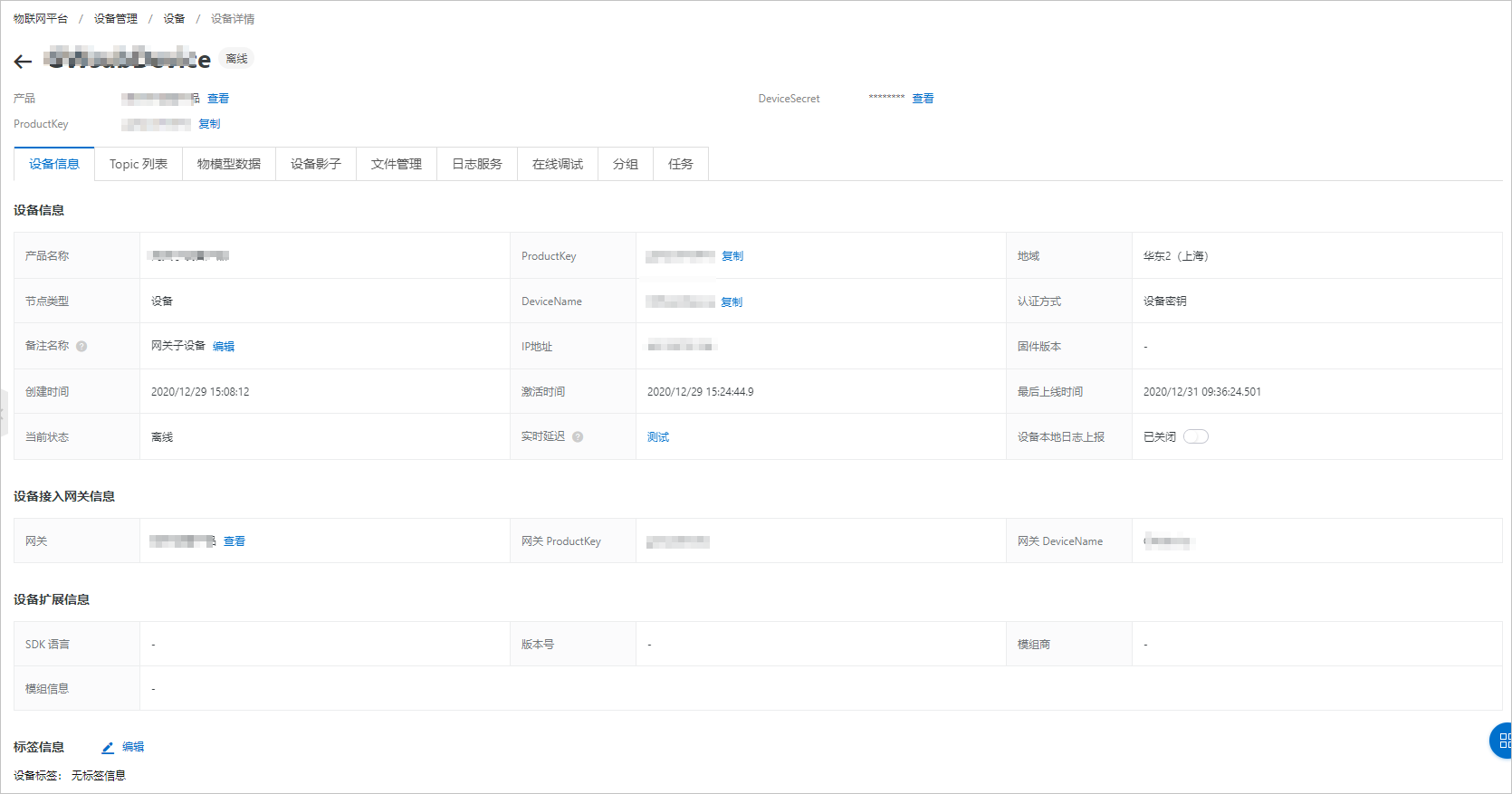Open the 分组 tab
Viewport: 1512px width, 794px height.
[626, 164]
